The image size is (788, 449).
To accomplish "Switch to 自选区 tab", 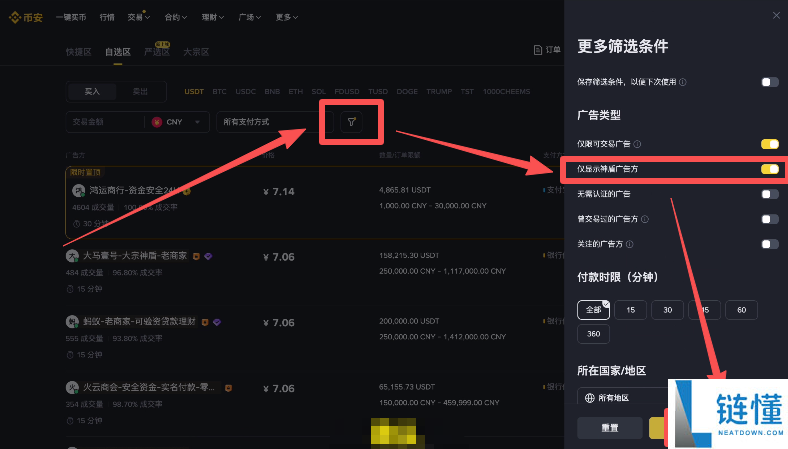I will point(118,52).
